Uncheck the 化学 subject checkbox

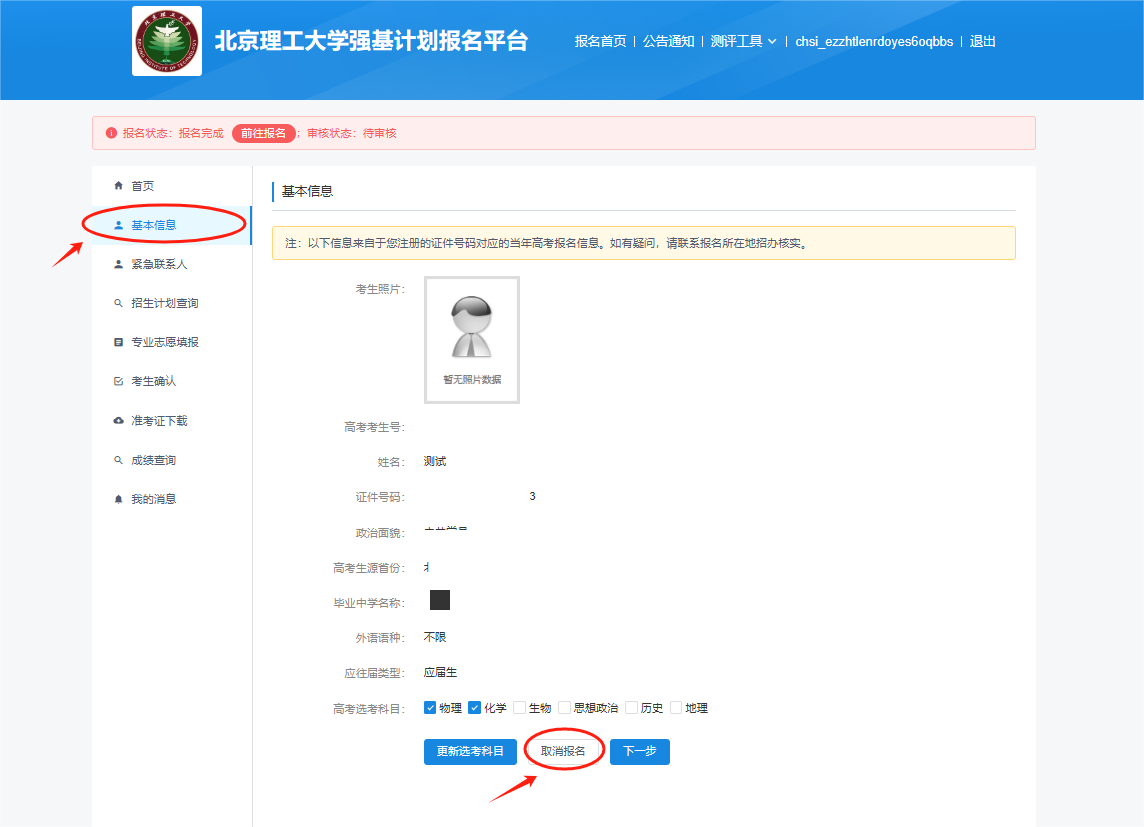[x=475, y=708]
